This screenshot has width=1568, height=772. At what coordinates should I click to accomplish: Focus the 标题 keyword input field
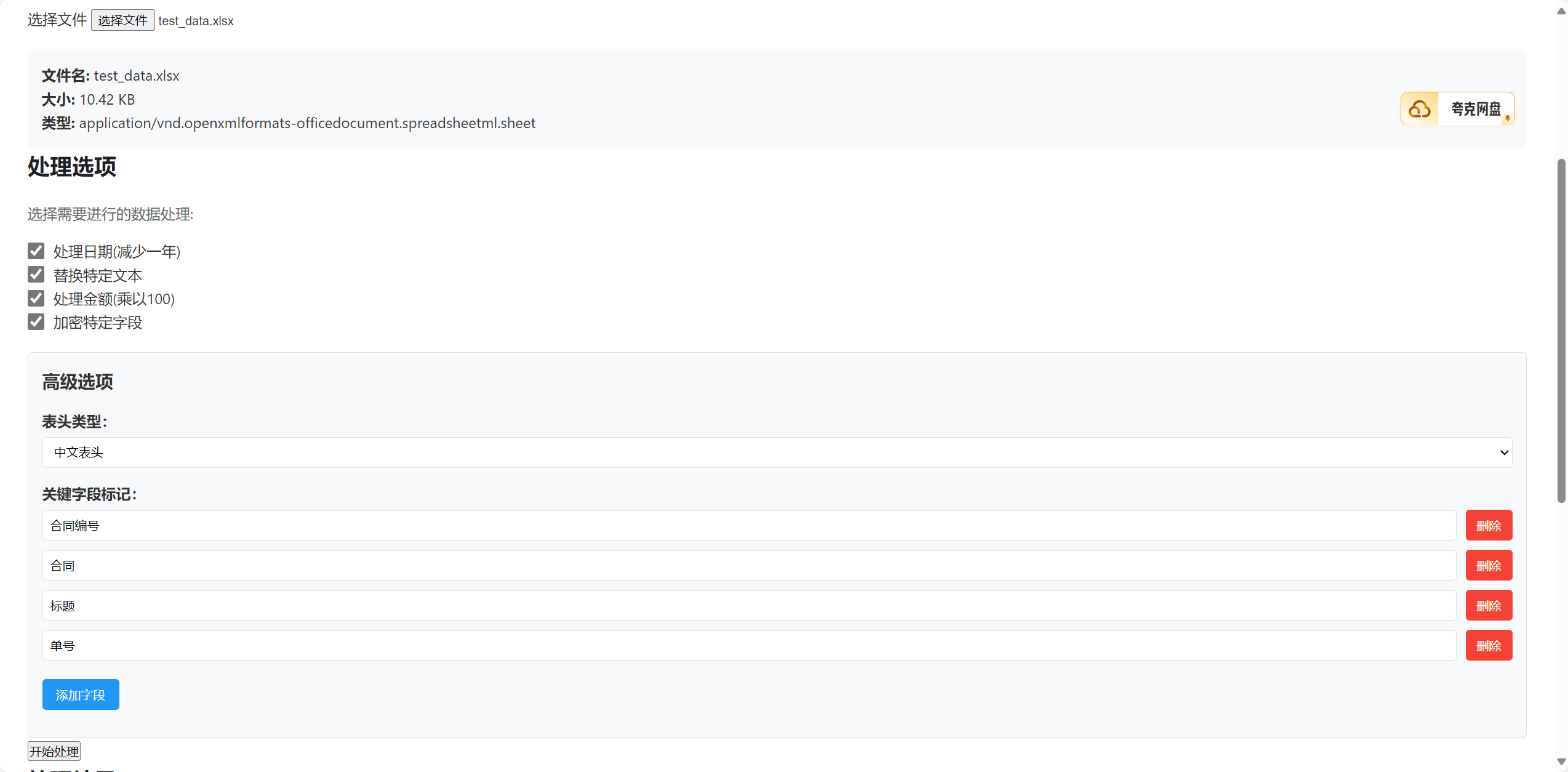pyautogui.click(x=748, y=606)
